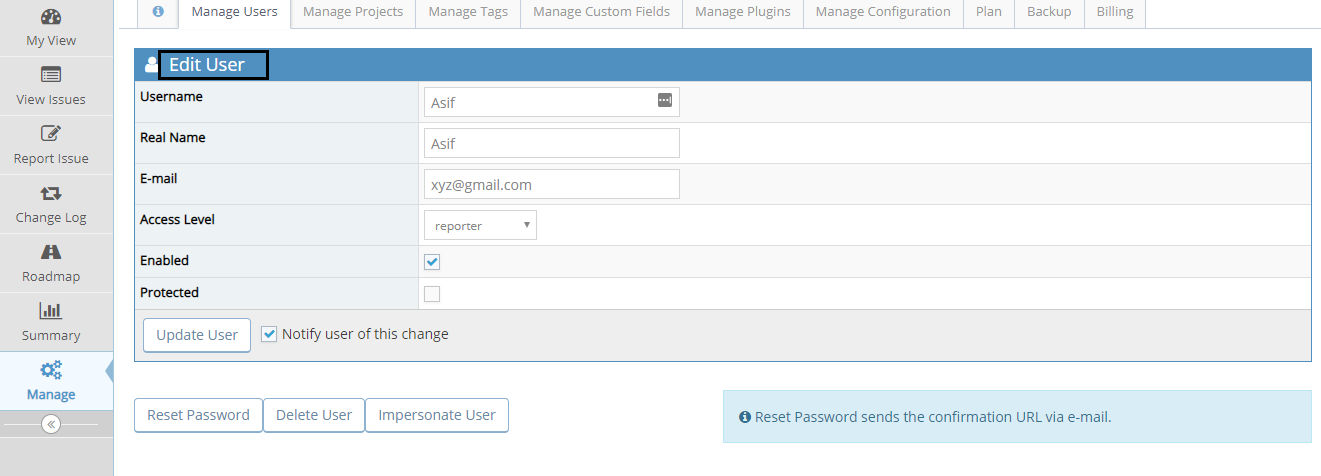Click the info icon tab

point(157,12)
